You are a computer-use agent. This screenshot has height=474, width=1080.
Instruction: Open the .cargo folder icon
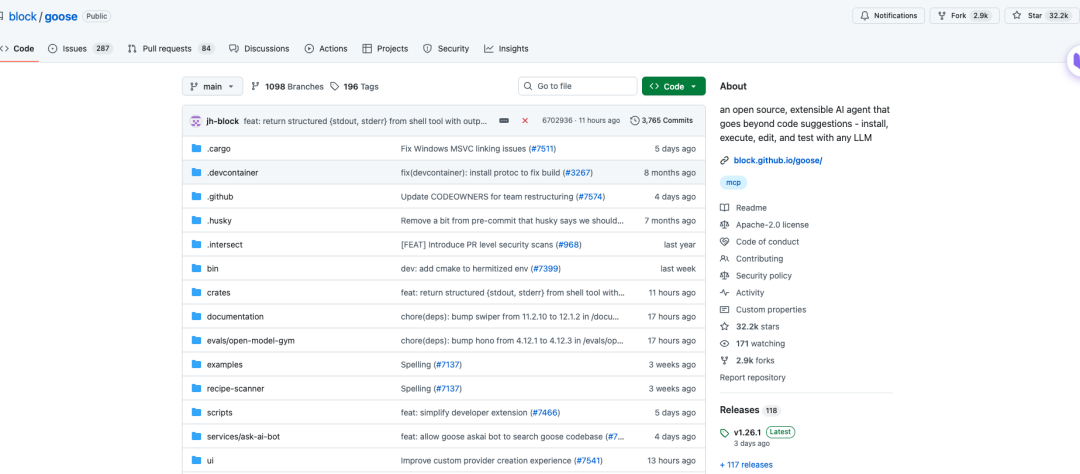click(x=196, y=149)
